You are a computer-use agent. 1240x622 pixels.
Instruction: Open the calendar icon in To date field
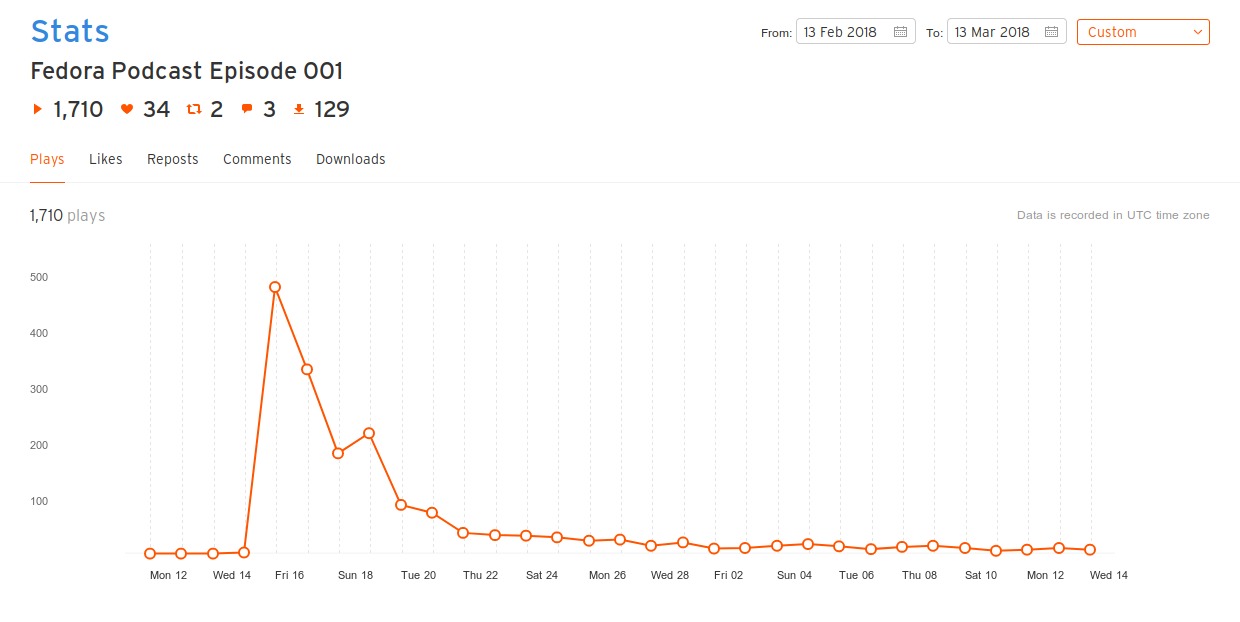click(1051, 32)
